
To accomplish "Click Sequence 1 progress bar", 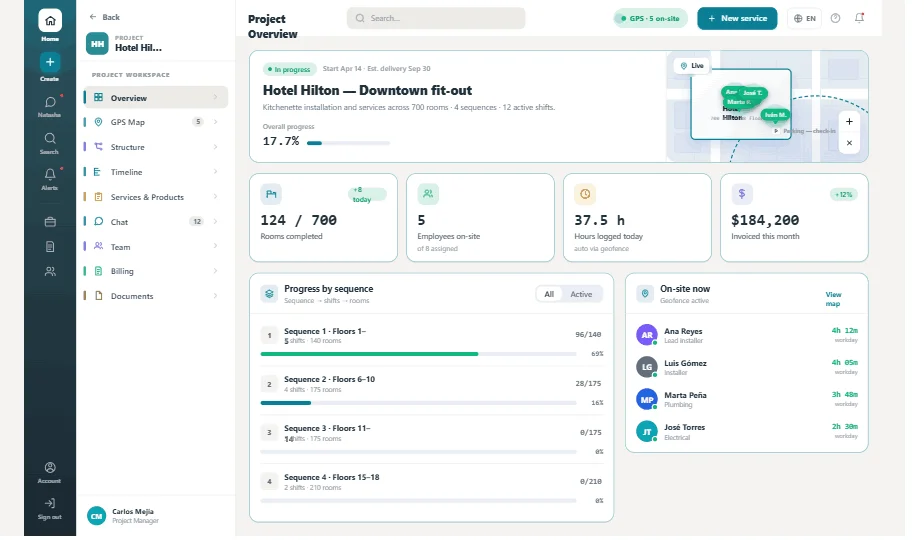I will click(418, 354).
